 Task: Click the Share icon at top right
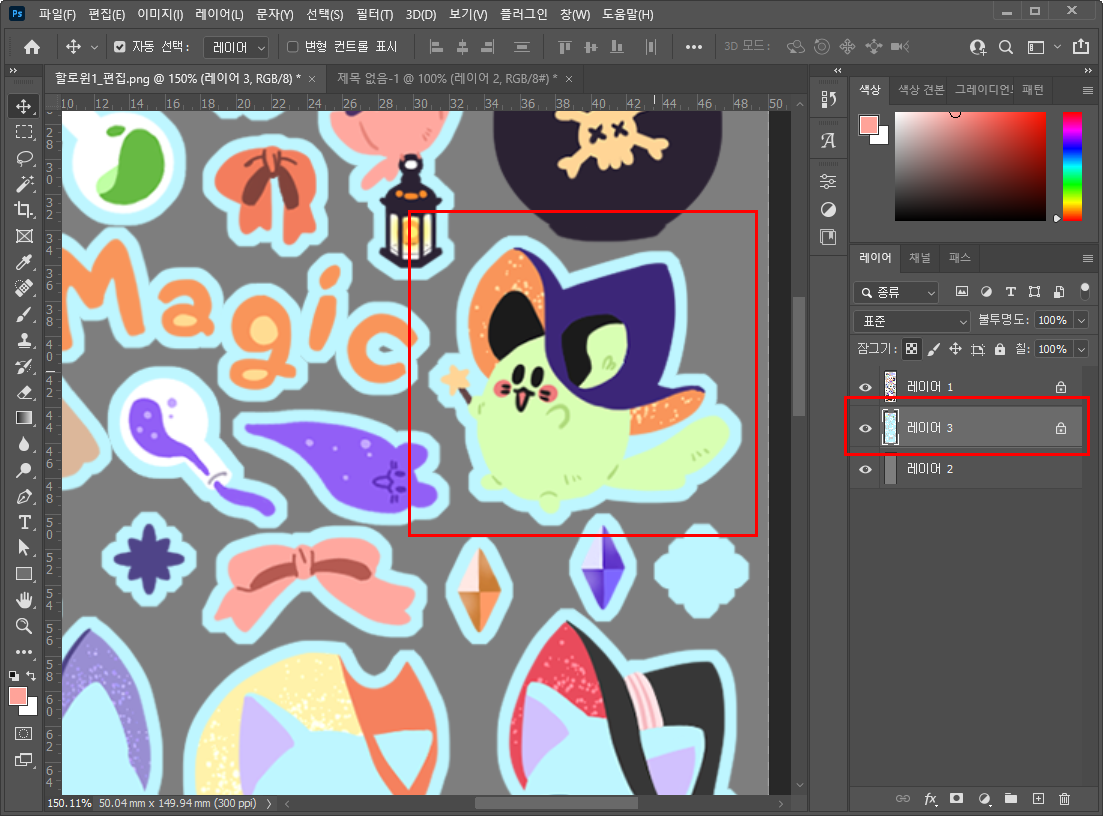(1080, 46)
